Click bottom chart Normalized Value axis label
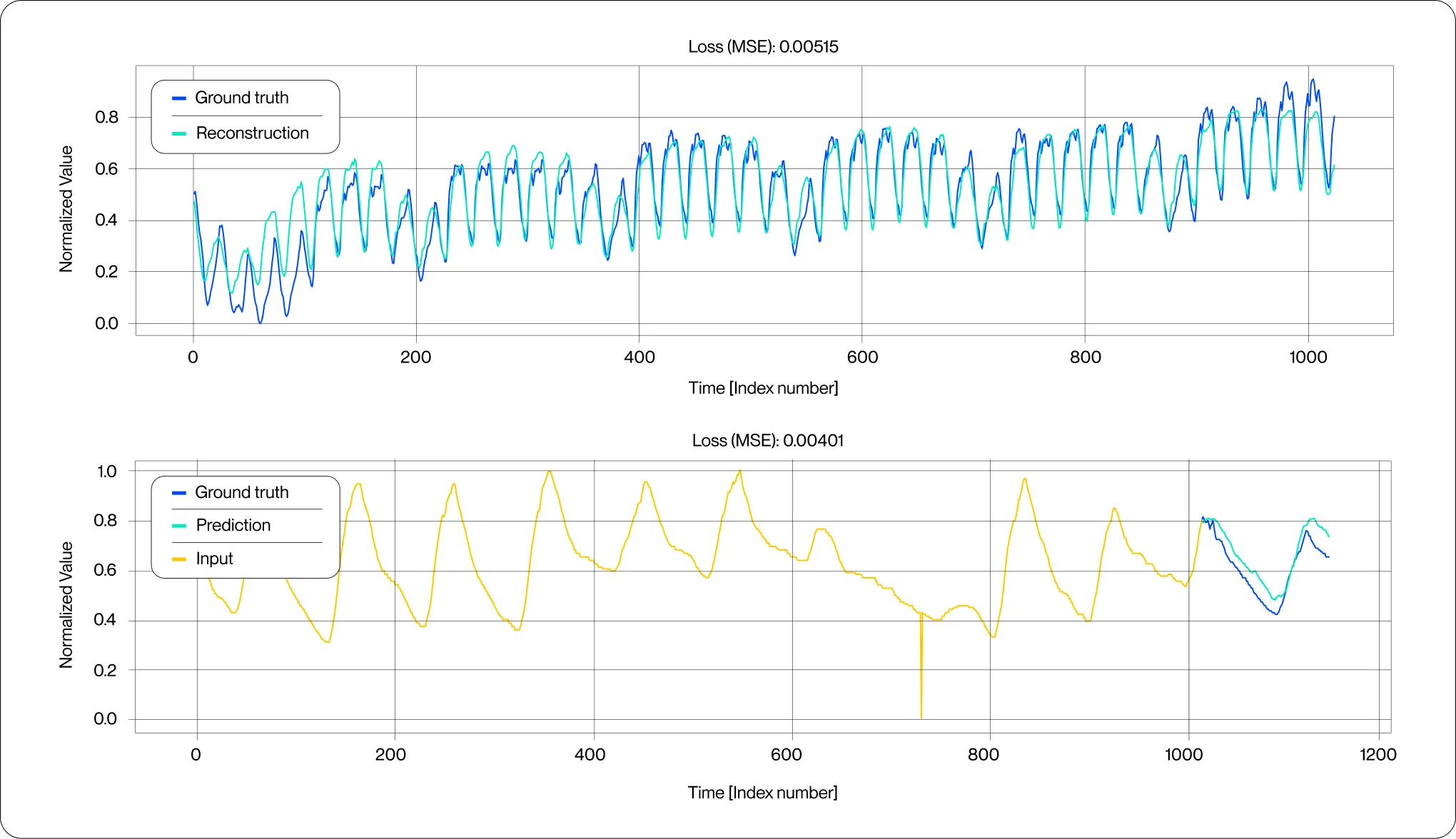 pos(66,605)
